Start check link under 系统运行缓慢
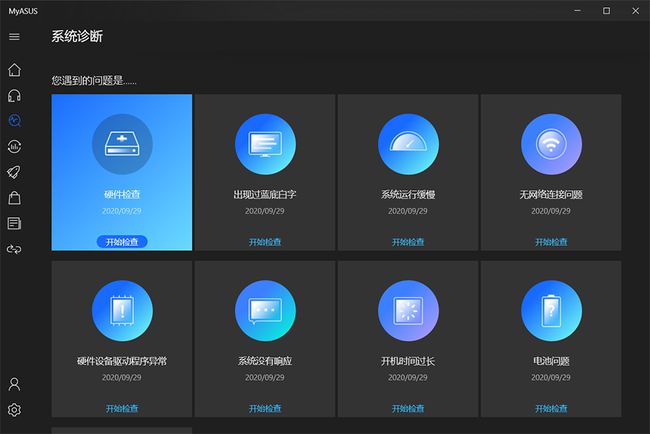Image resolution: width=650 pixels, height=434 pixels. click(x=408, y=242)
